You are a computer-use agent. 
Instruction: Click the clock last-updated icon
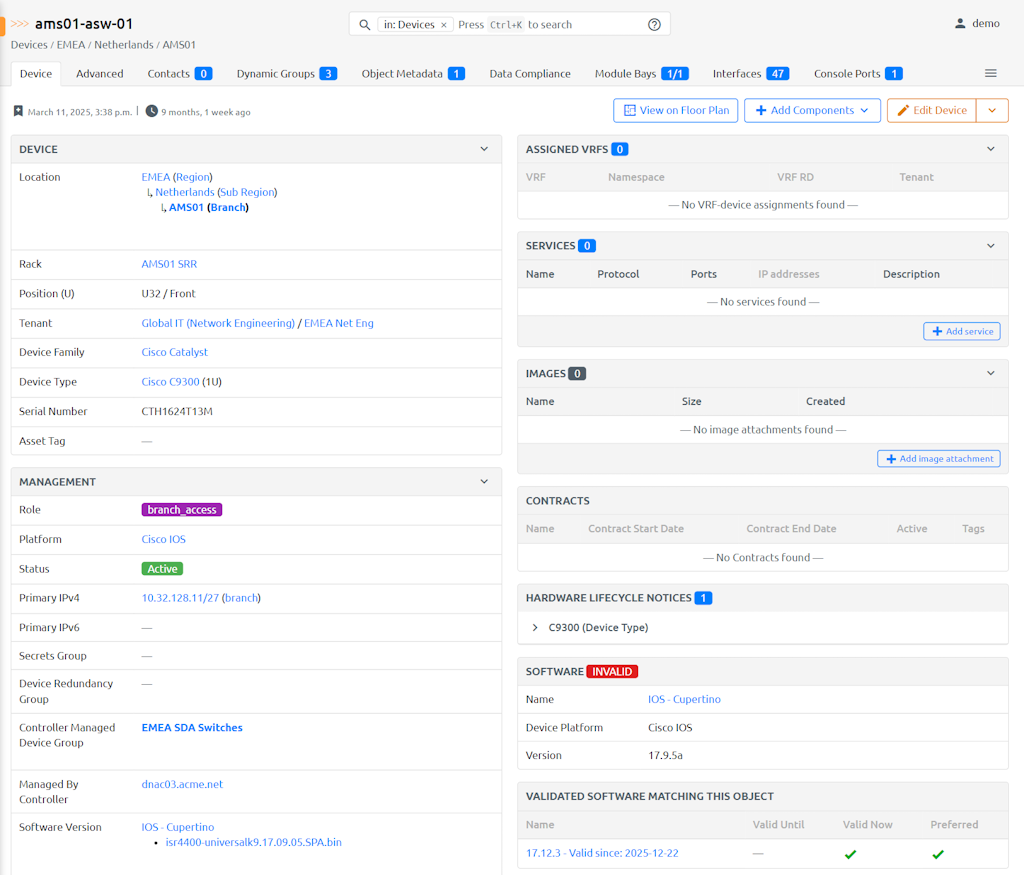pos(151,111)
